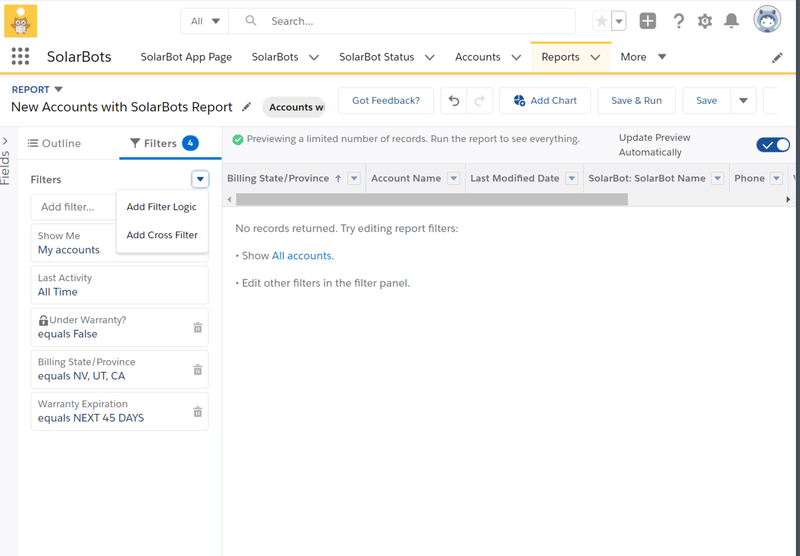Open Account Name column menu
The width and height of the screenshot is (800, 556).
click(x=453, y=178)
